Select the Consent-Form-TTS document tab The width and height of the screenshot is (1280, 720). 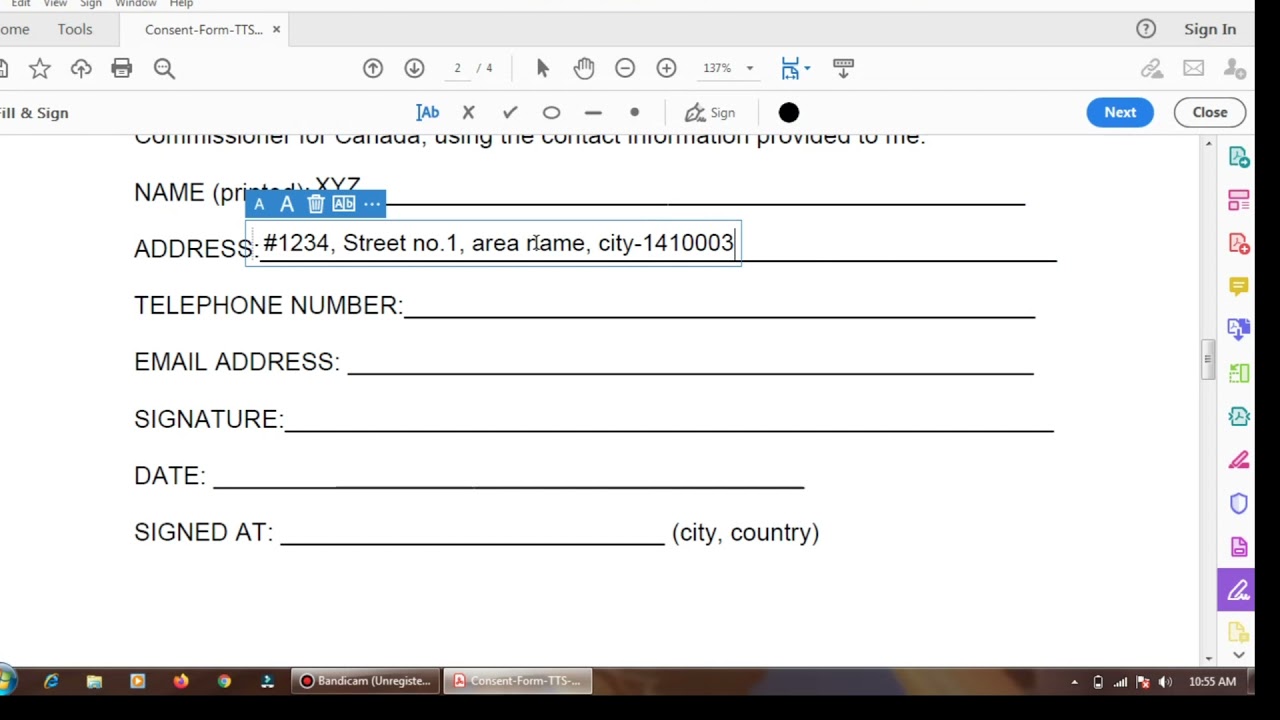(204, 29)
